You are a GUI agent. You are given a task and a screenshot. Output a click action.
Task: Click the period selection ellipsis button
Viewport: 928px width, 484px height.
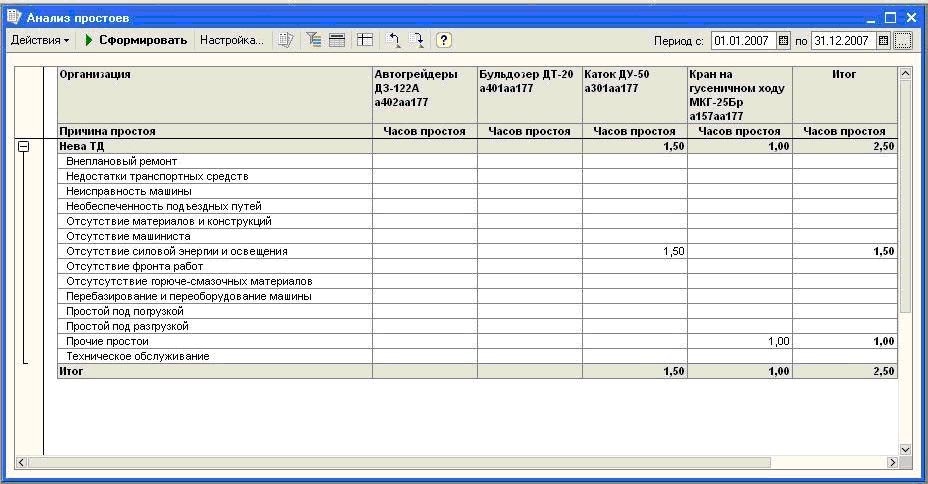coord(903,41)
